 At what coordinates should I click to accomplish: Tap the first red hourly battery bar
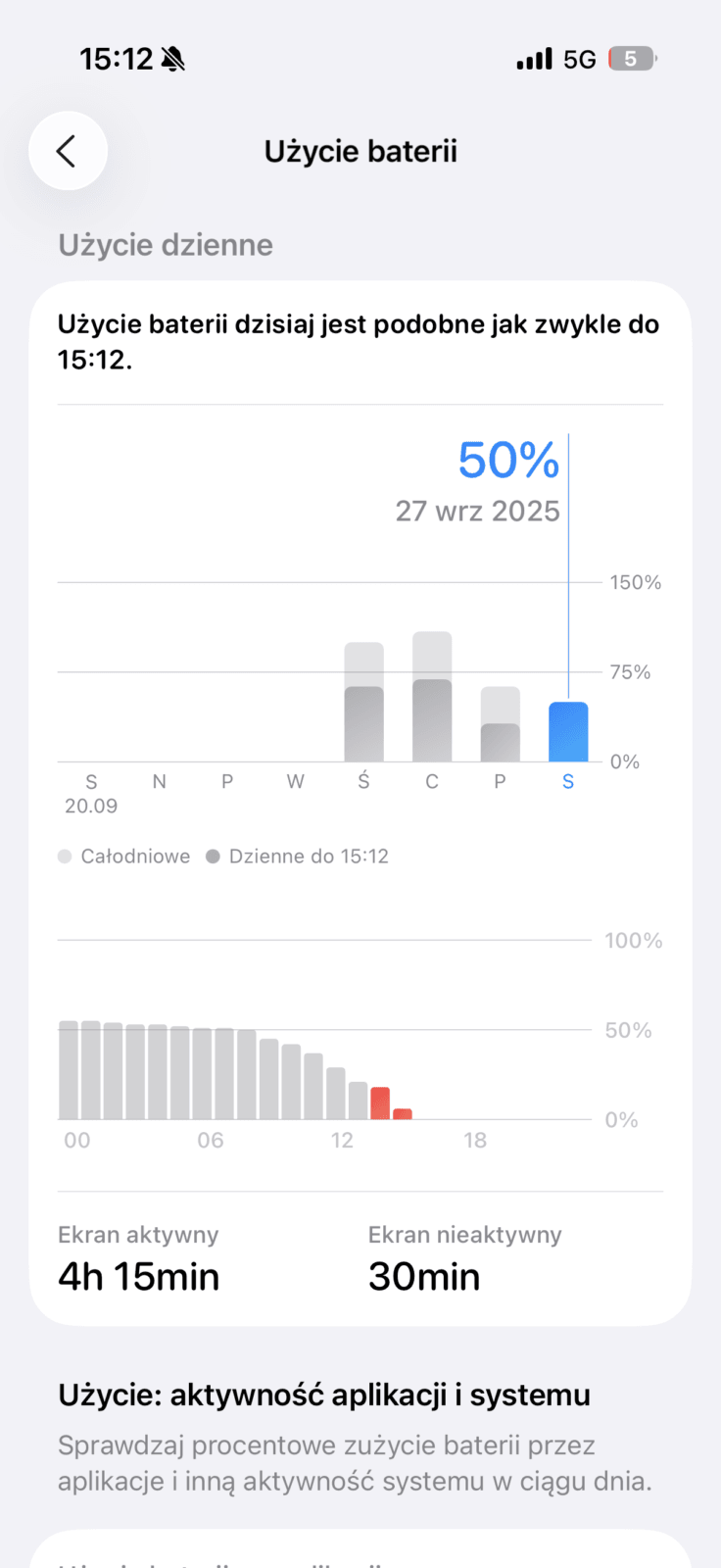[380, 1103]
